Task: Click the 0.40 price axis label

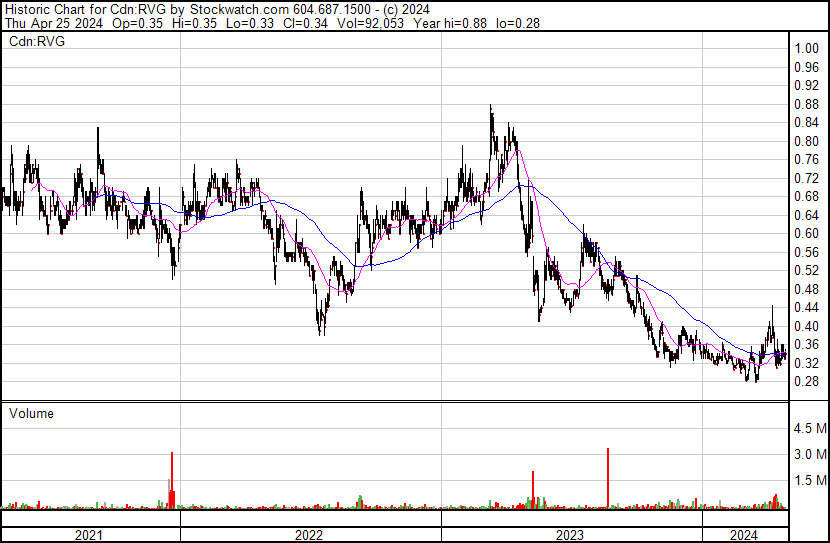Action: 807,326
